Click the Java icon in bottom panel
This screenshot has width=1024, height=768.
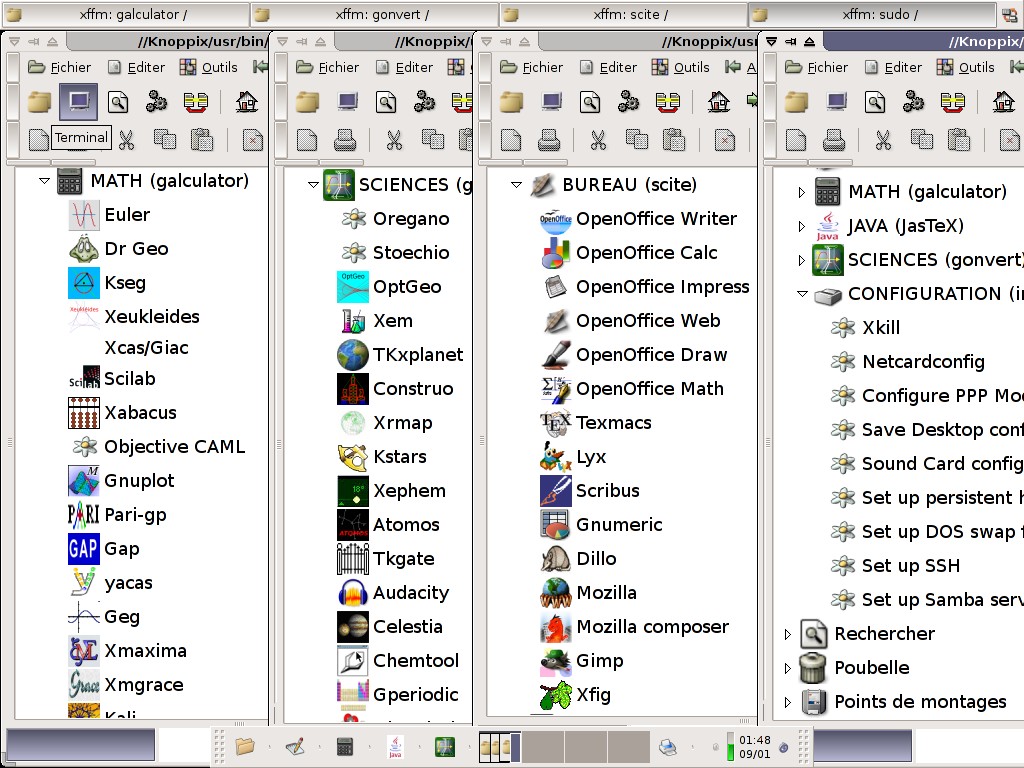395,746
